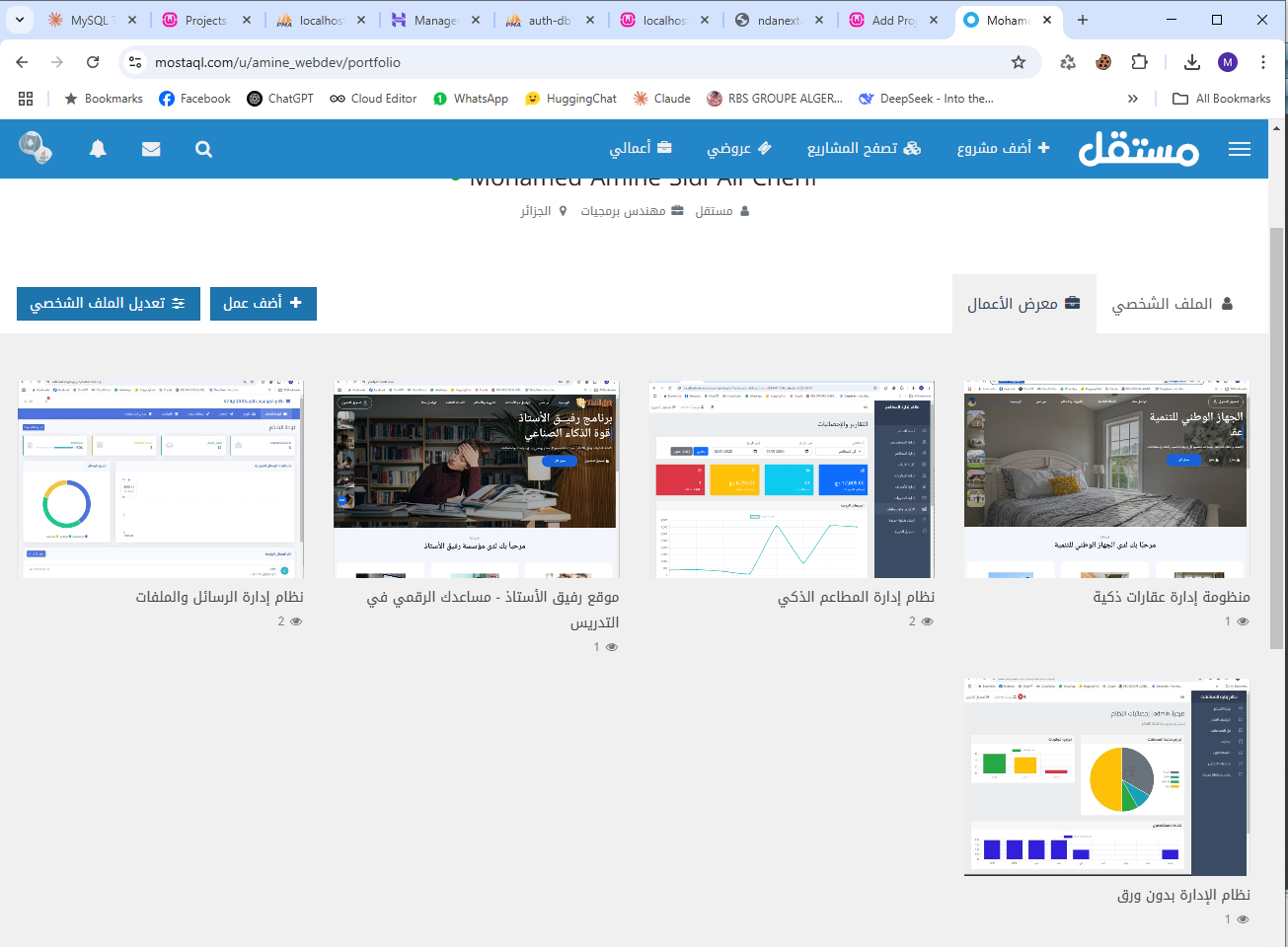Expand the tab search dropdown arrow
Screen dimensions: 1288x947
pos(20,20)
